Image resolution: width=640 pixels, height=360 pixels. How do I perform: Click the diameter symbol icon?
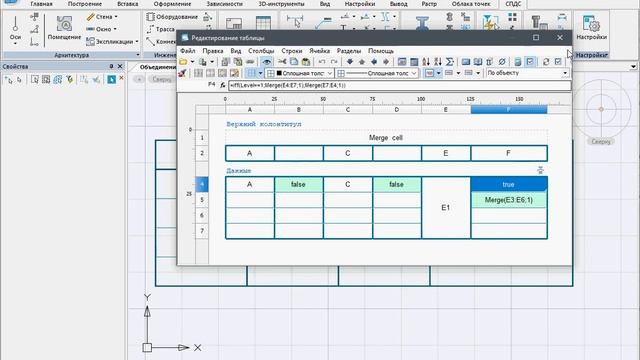click(x=502, y=62)
